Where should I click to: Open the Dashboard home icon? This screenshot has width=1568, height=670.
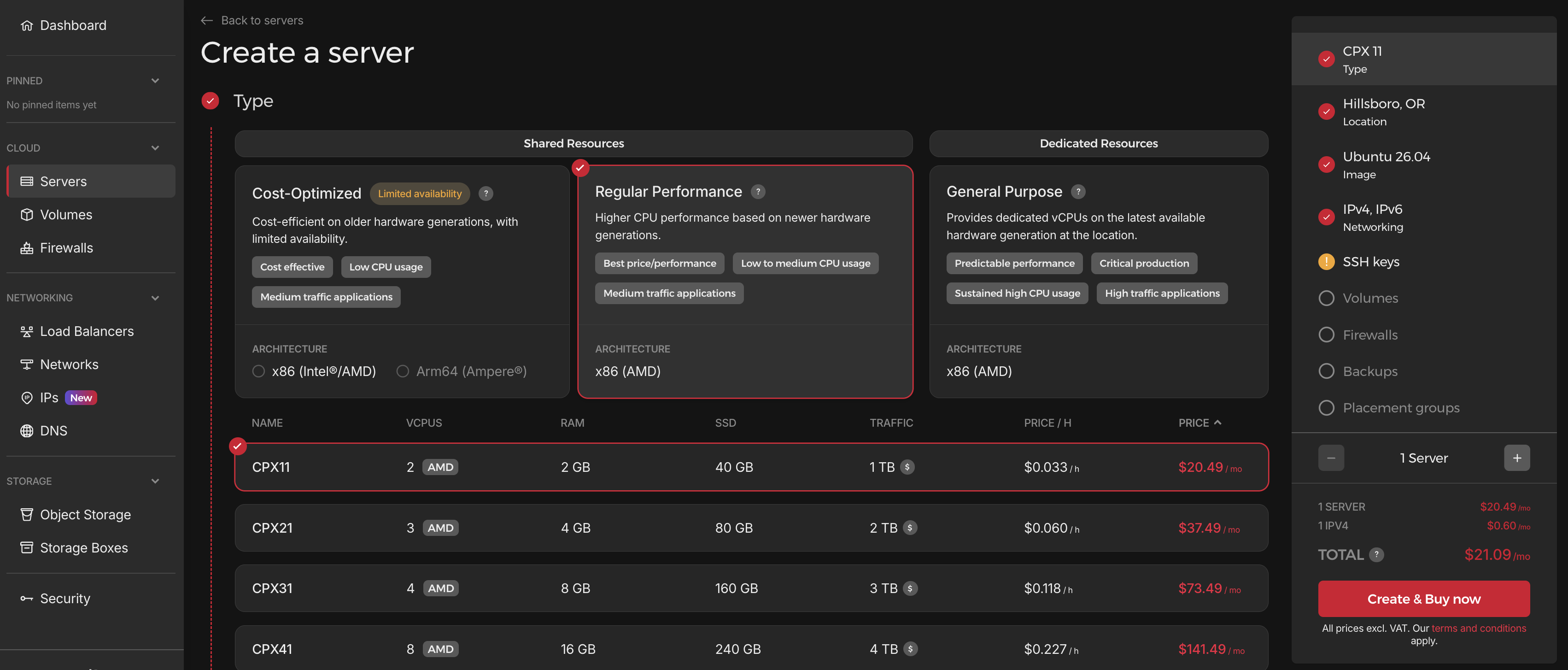point(27,26)
